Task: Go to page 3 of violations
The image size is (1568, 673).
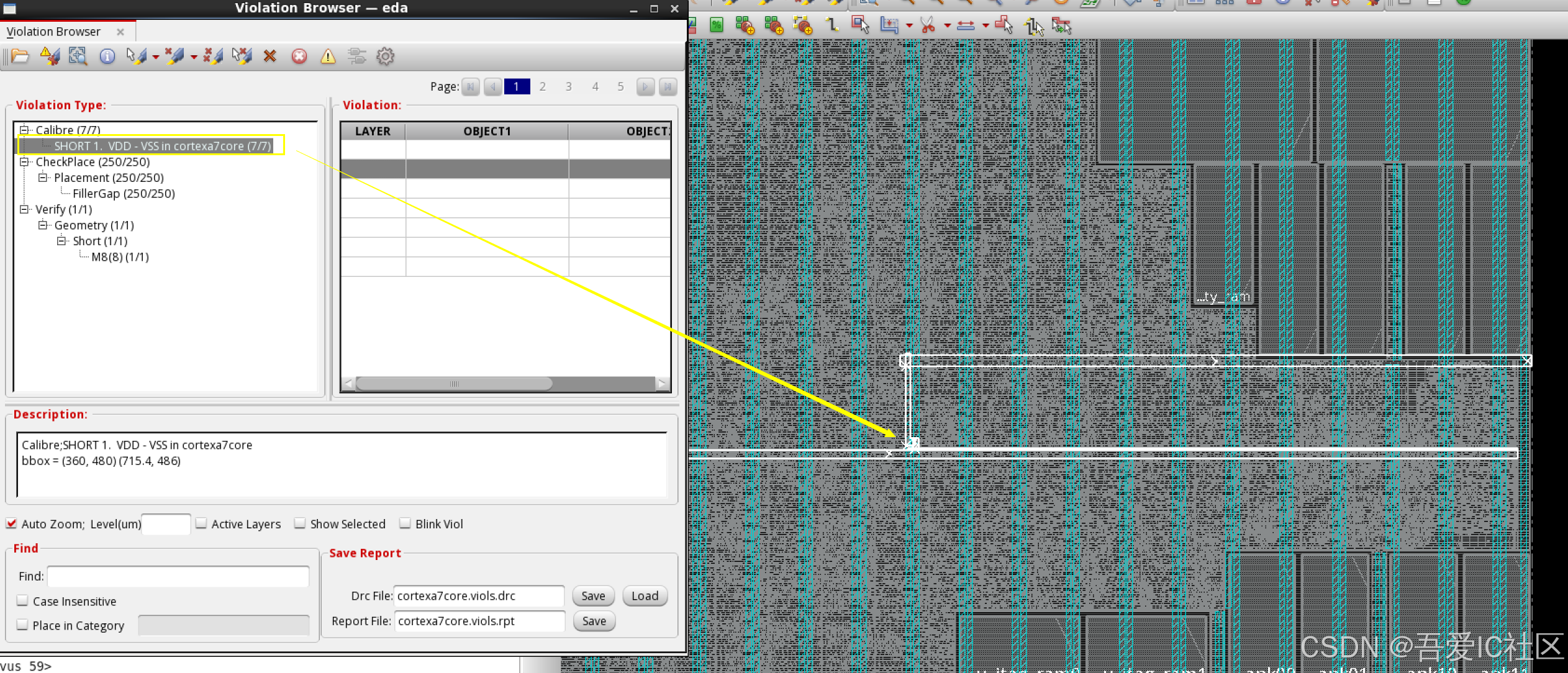Action: 568,86
